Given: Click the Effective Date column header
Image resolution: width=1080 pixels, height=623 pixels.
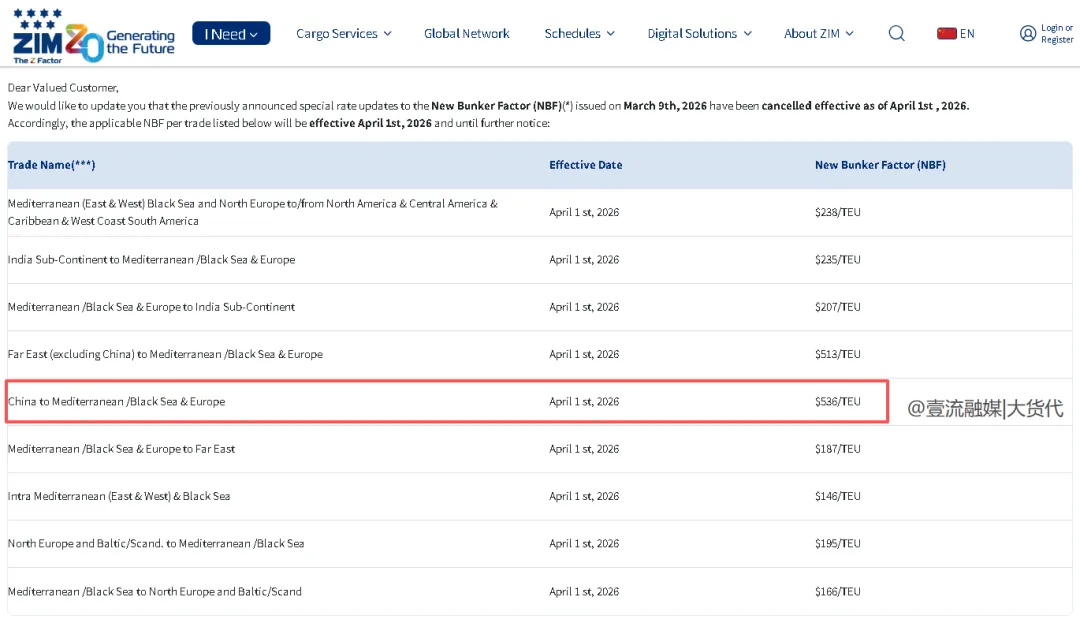Looking at the screenshot, I should [x=585, y=165].
